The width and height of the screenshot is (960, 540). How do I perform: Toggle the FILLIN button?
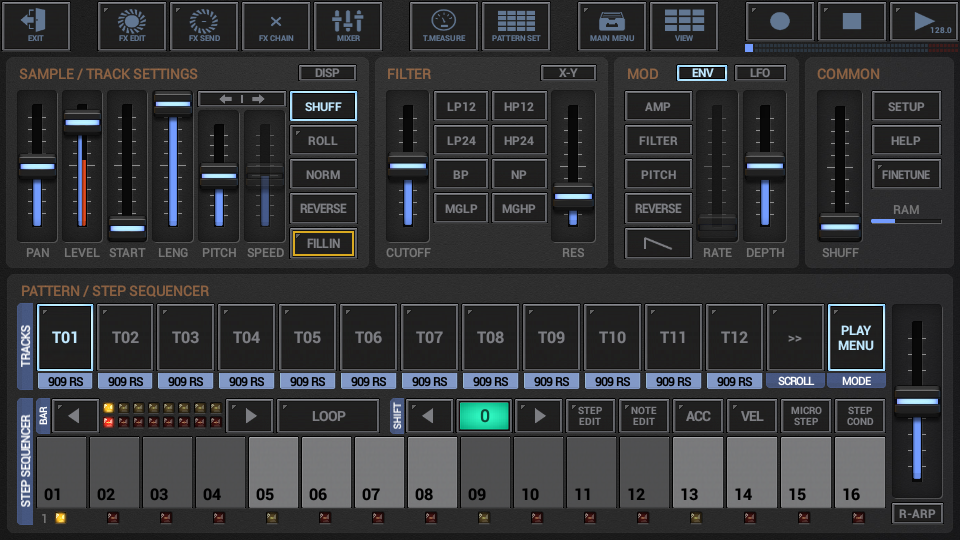click(x=323, y=244)
